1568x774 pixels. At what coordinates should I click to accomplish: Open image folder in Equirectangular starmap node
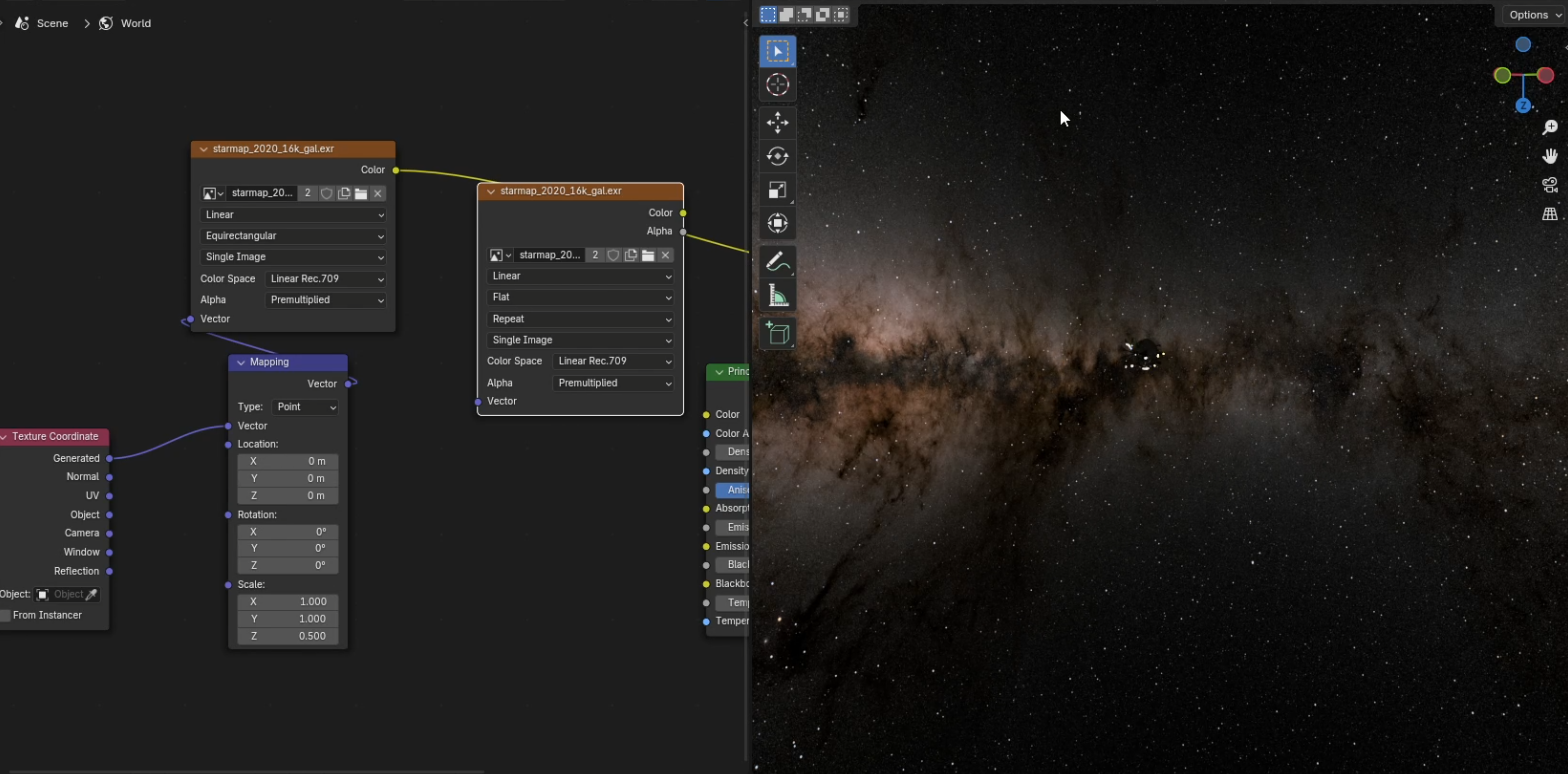361,193
